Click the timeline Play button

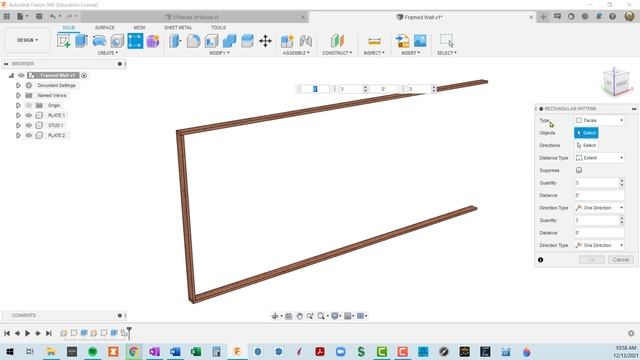[27, 333]
